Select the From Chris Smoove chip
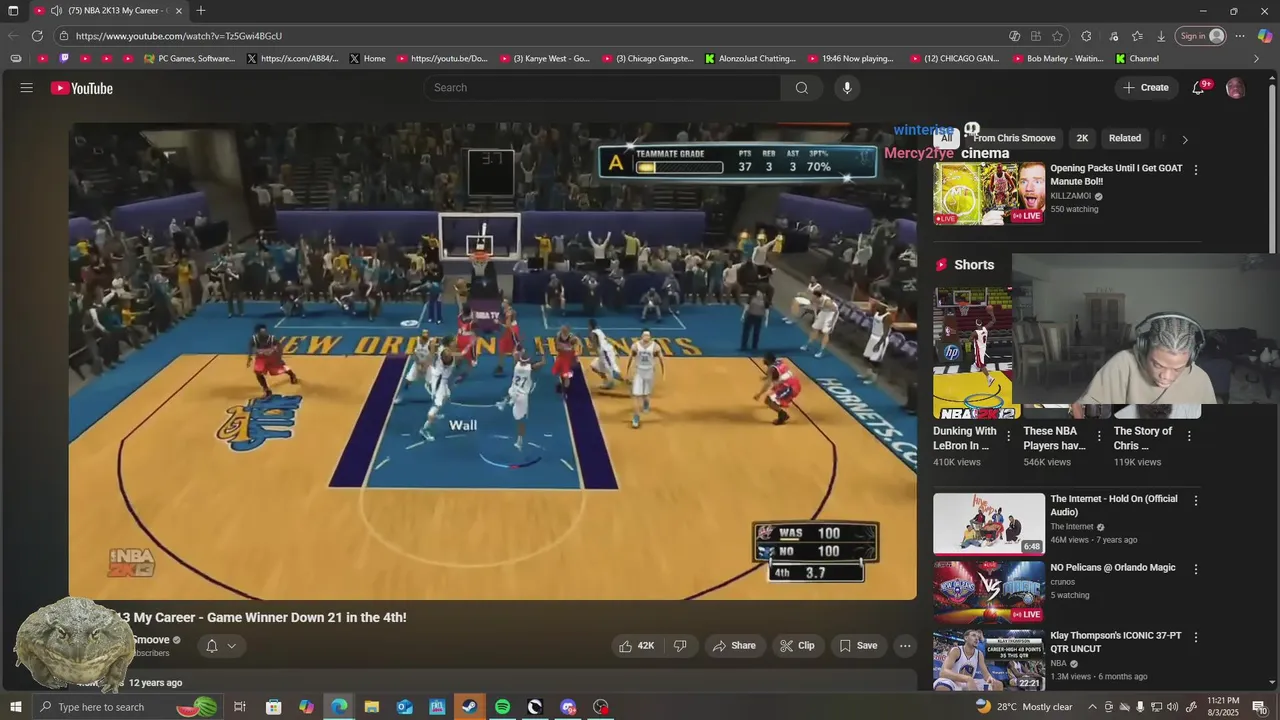This screenshot has width=1280, height=720. [x=1014, y=138]
